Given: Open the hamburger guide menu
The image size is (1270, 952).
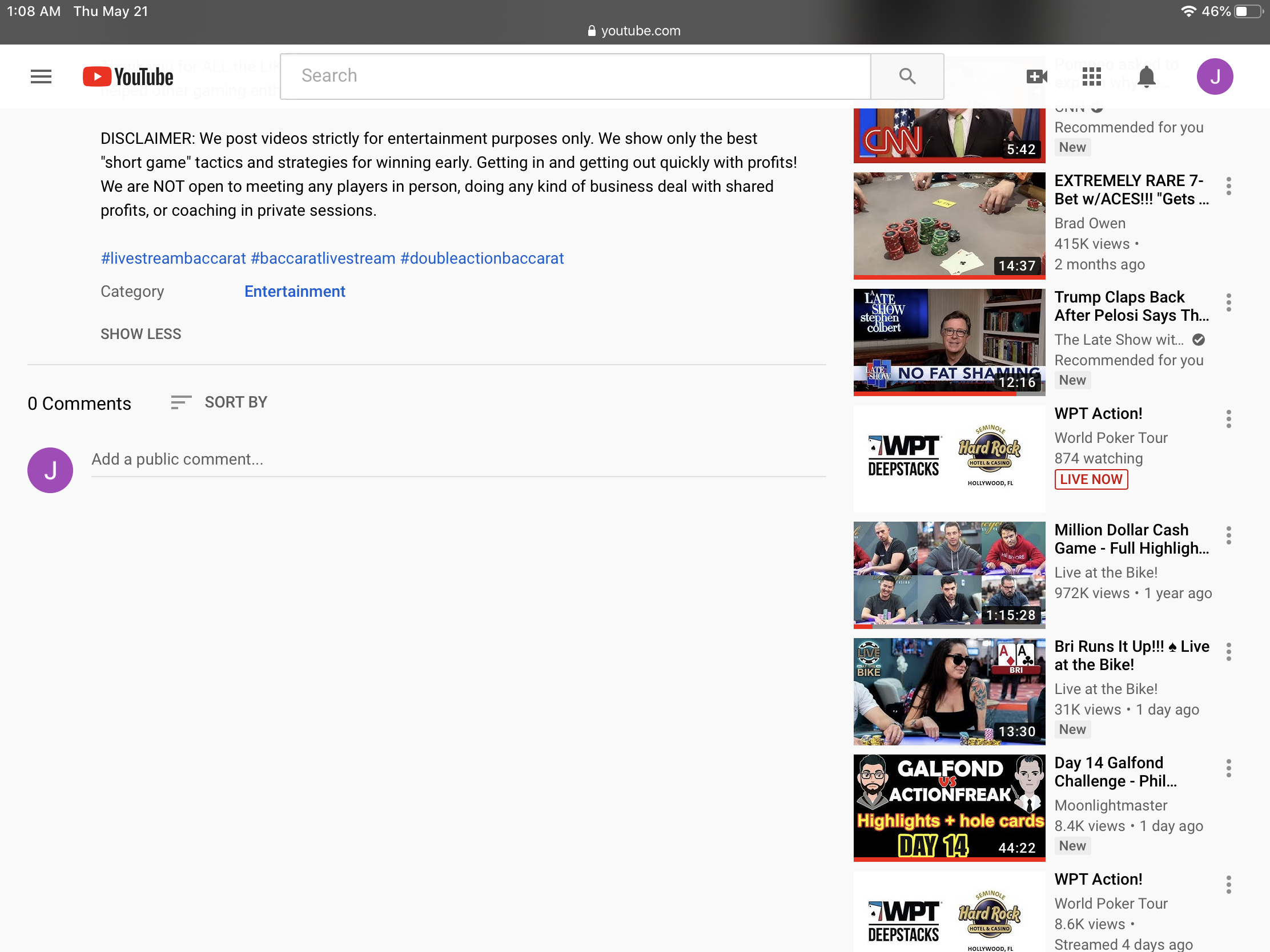Looking at the screenshot, I should pos(41,76).
